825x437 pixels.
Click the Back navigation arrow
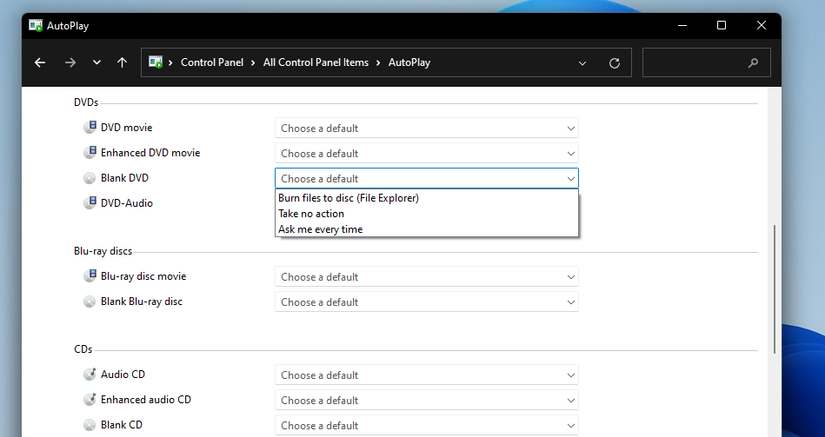(40, 62)
